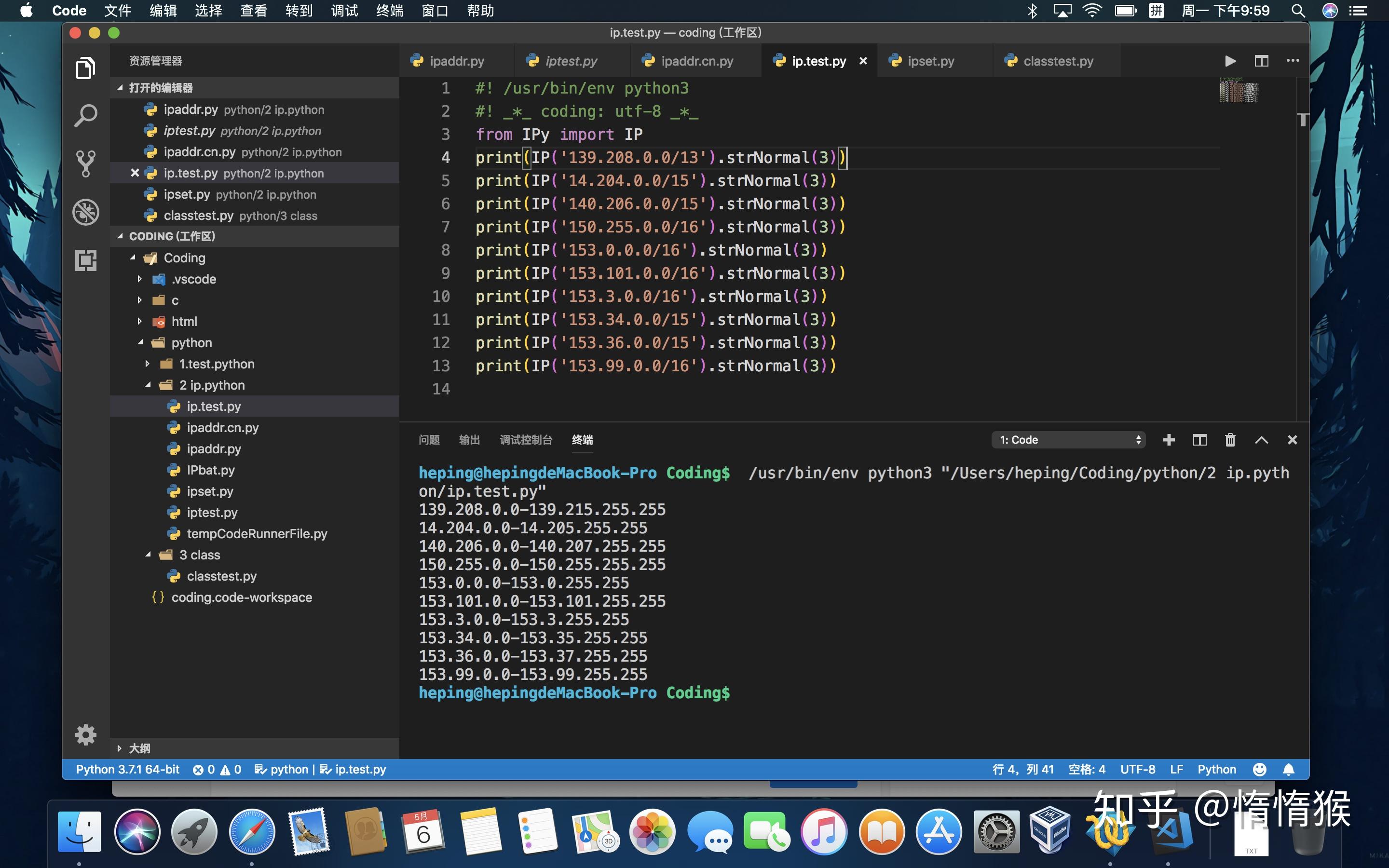Change line ending via LF status item
Image resolution: width=1389 pixels, height=868 pixels.
(x=1176, y=769)
